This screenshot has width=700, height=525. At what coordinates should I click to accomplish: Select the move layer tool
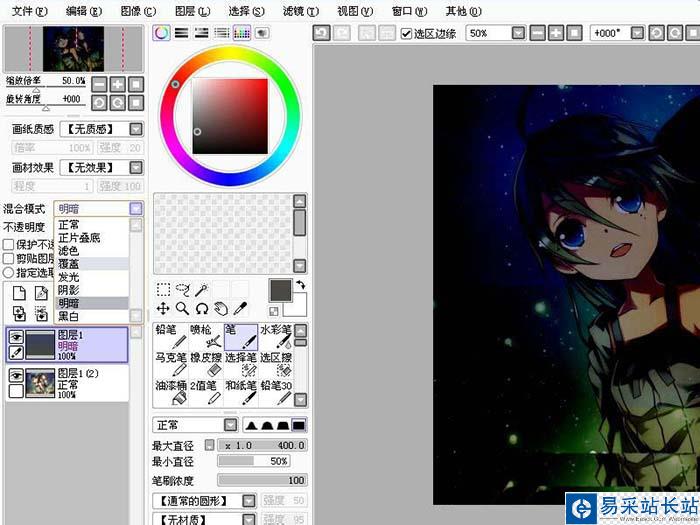[x=163, y=308]
